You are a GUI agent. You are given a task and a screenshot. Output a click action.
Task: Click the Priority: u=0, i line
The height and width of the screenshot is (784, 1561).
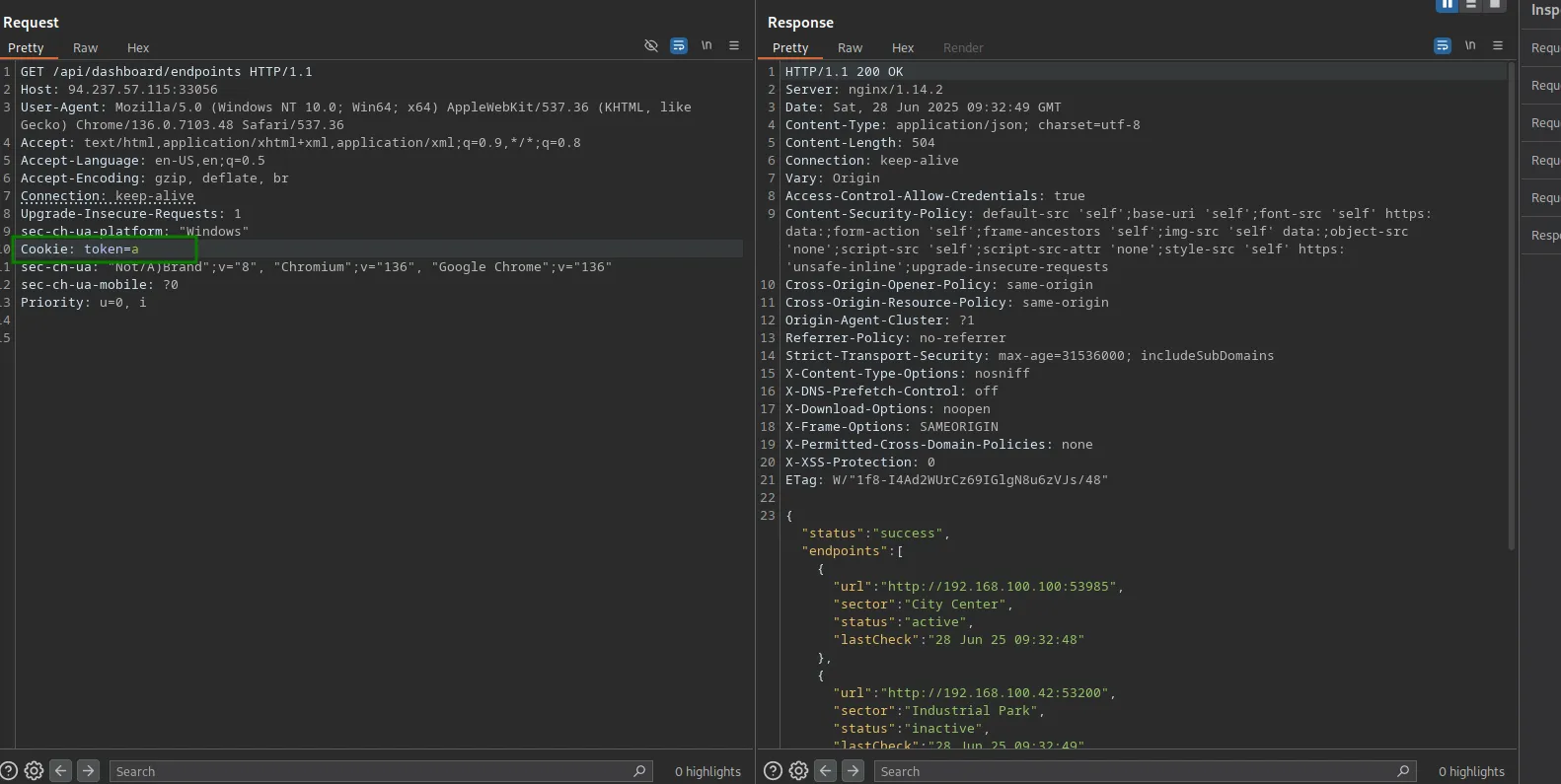click(83, 303)
